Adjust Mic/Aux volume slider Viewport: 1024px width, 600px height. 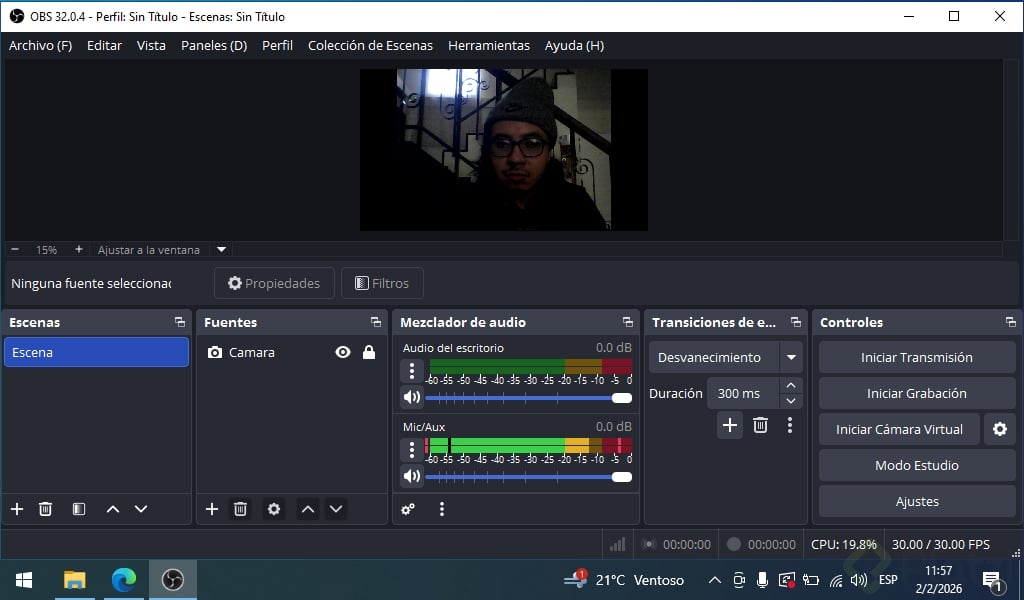point(528,477)
